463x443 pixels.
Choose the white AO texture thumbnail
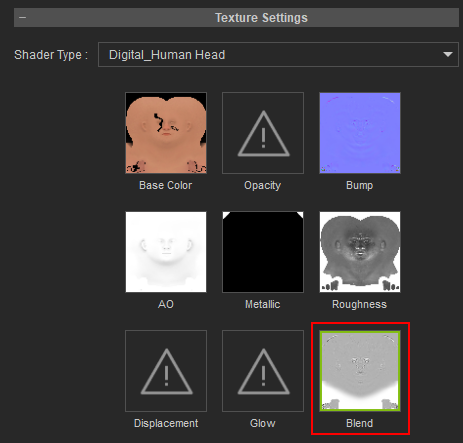pos(166,252)
